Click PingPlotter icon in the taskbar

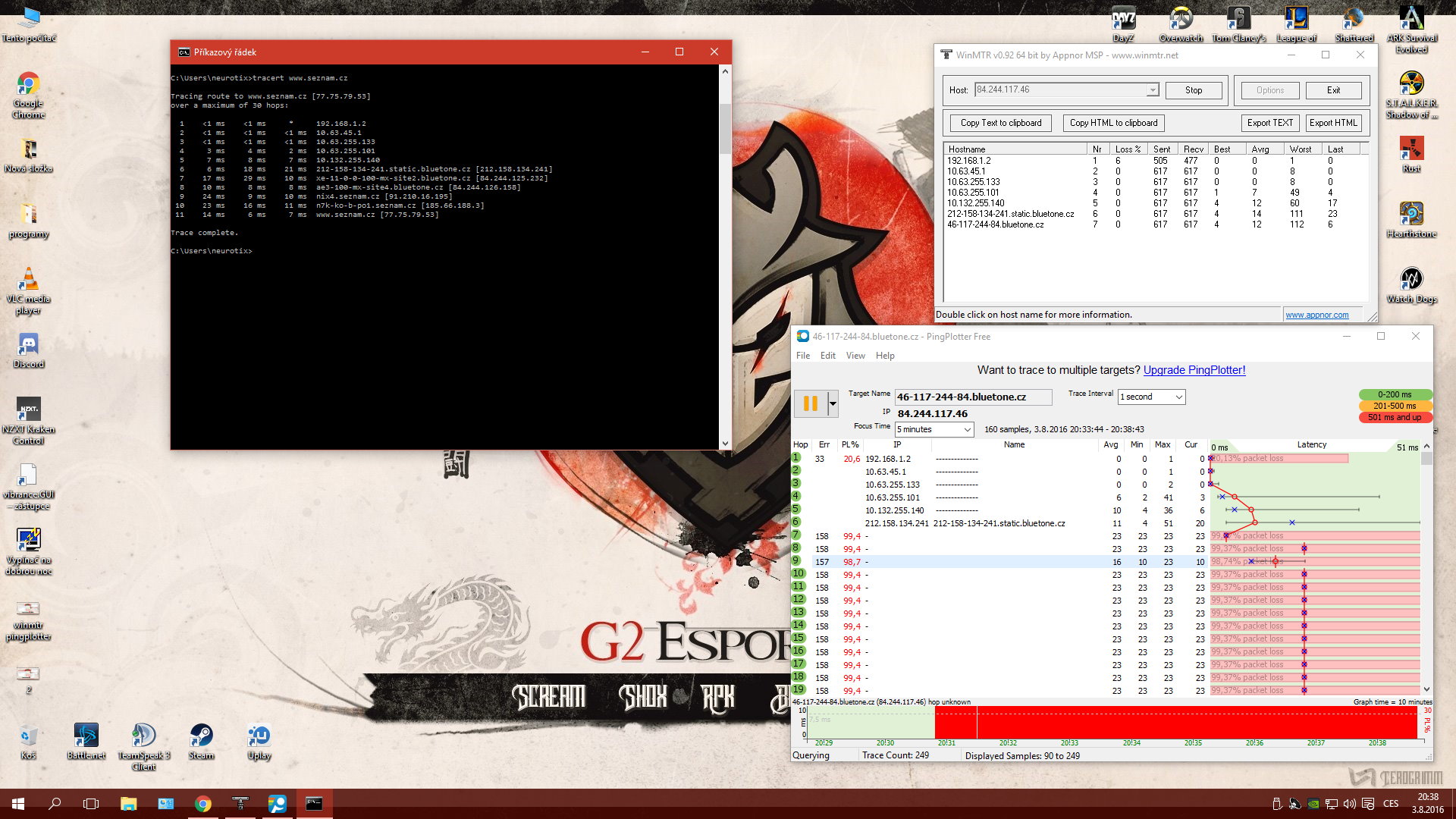tap(277, 804)
